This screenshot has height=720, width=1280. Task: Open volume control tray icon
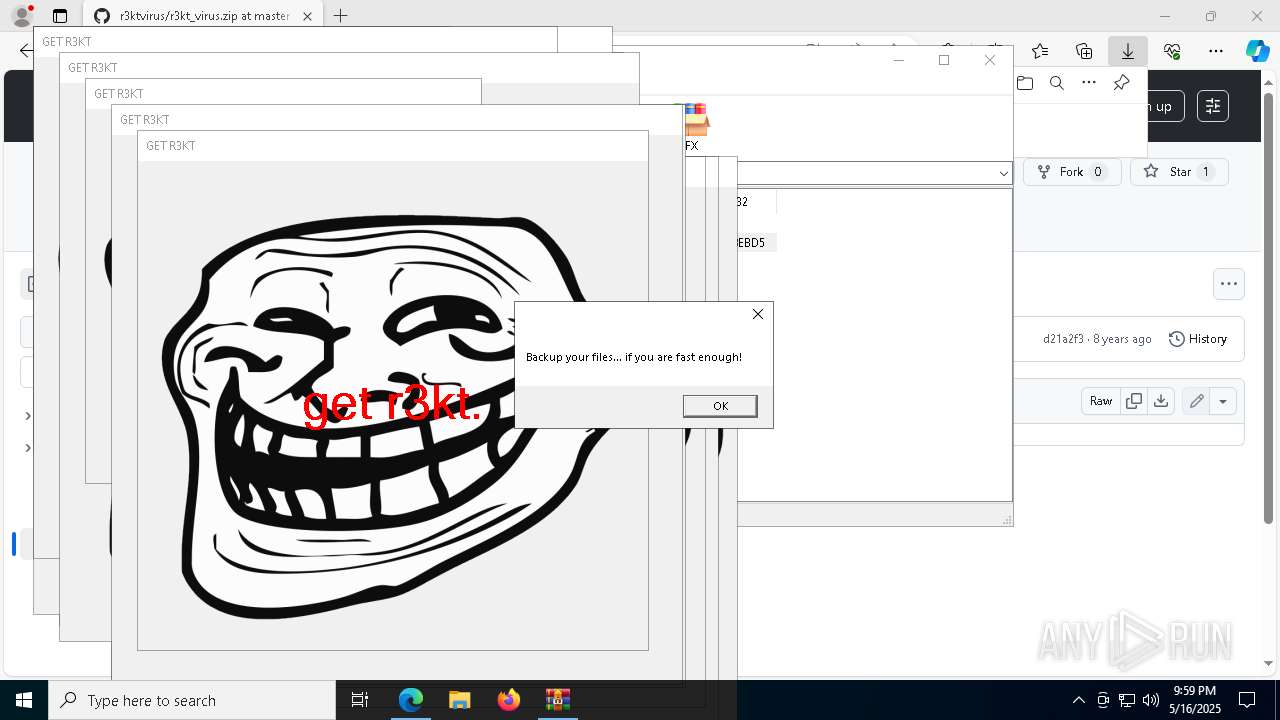pos(1151,700)
